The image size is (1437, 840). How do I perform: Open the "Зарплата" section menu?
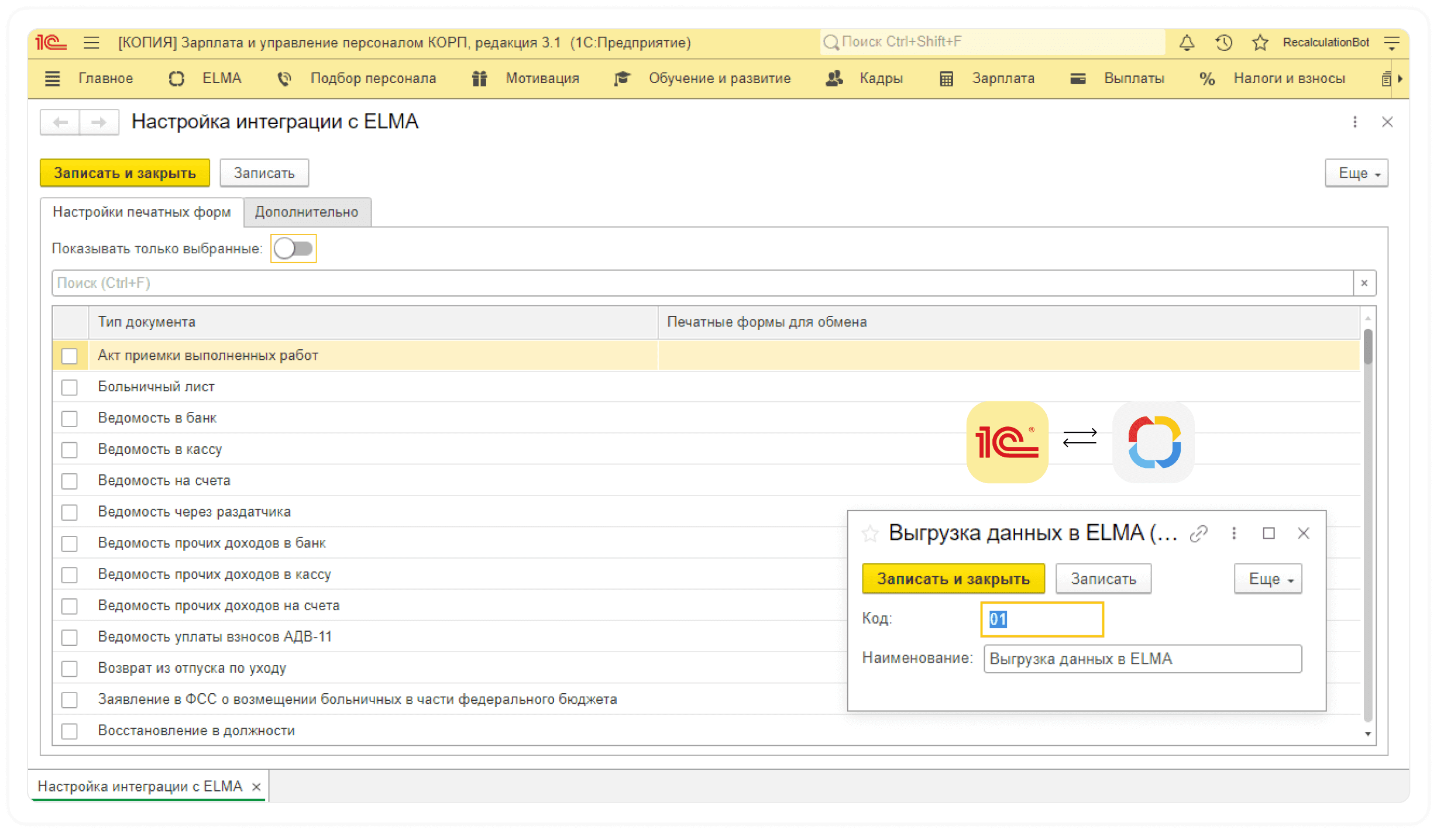coord(1003,78)
